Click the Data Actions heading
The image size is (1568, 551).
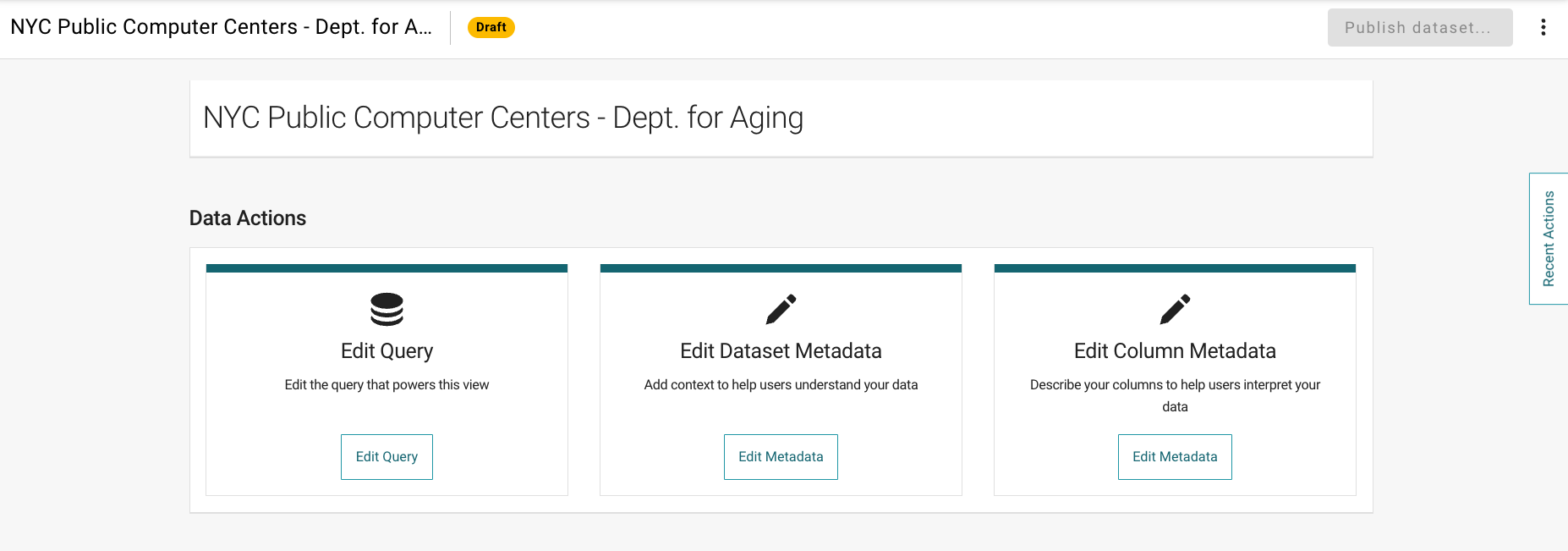point(248,218)
